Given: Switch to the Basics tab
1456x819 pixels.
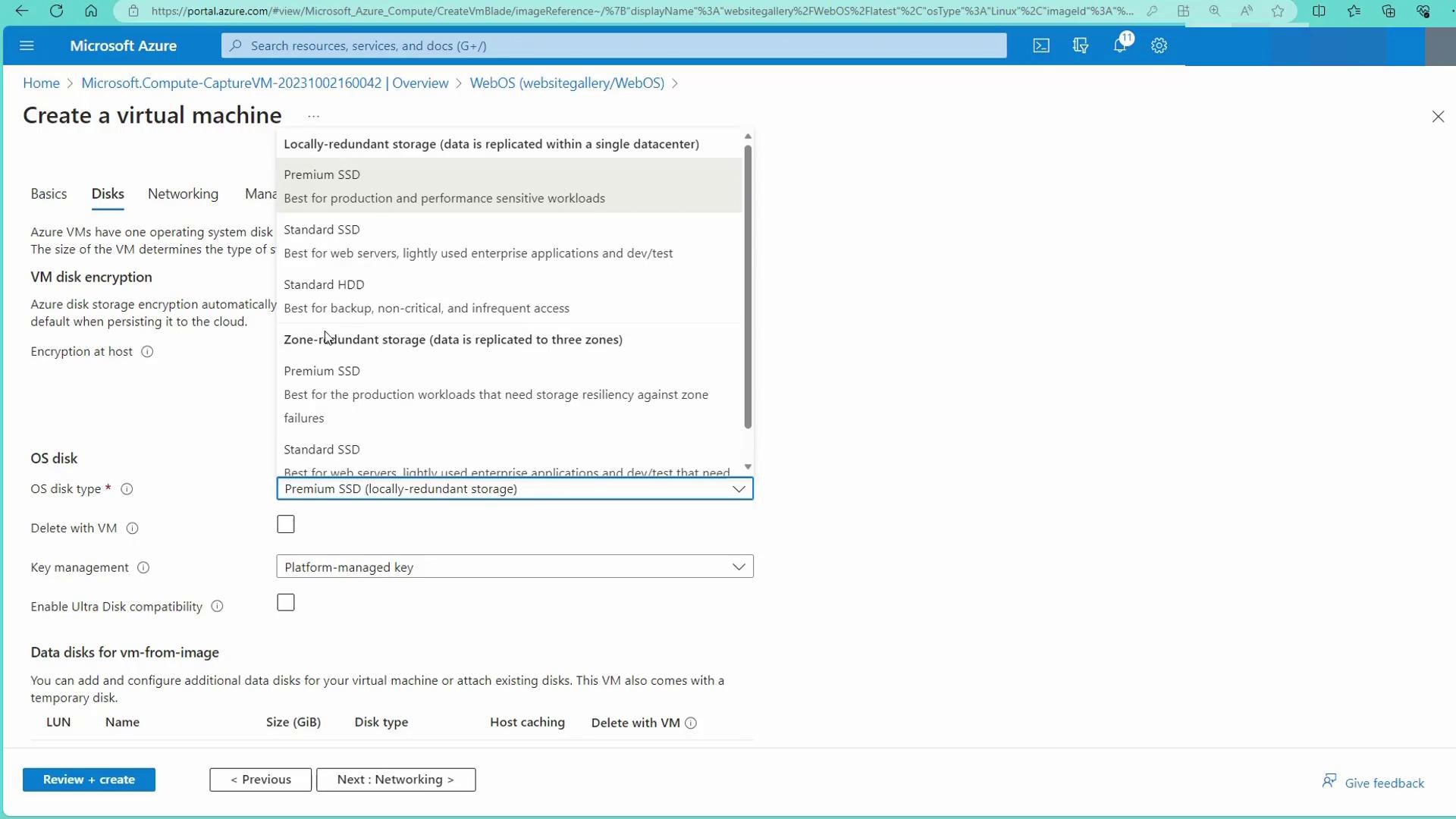Looking at the screenshot, I should point(49,194).
